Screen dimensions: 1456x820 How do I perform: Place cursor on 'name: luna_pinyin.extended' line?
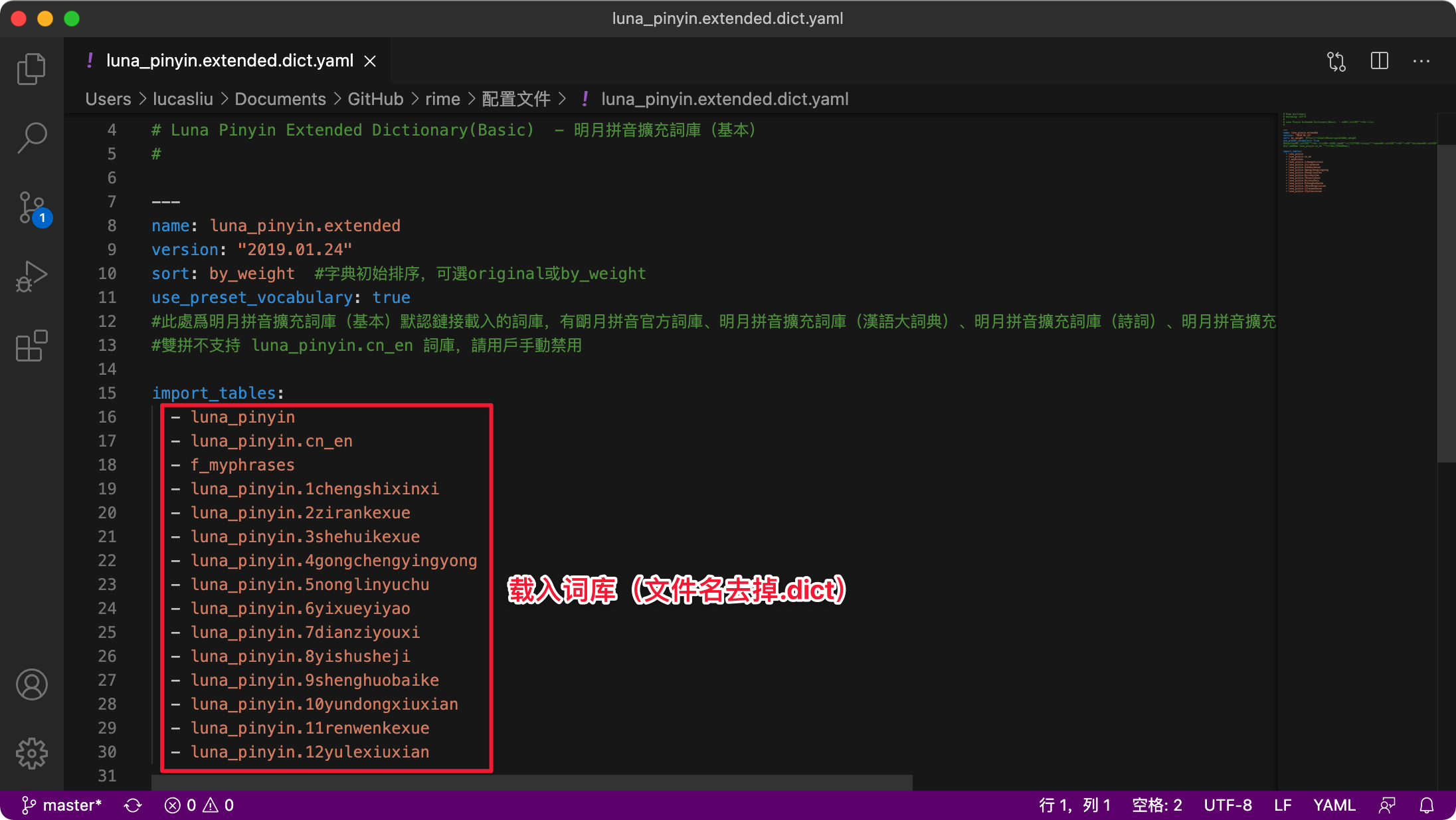[x=276, y=225]
